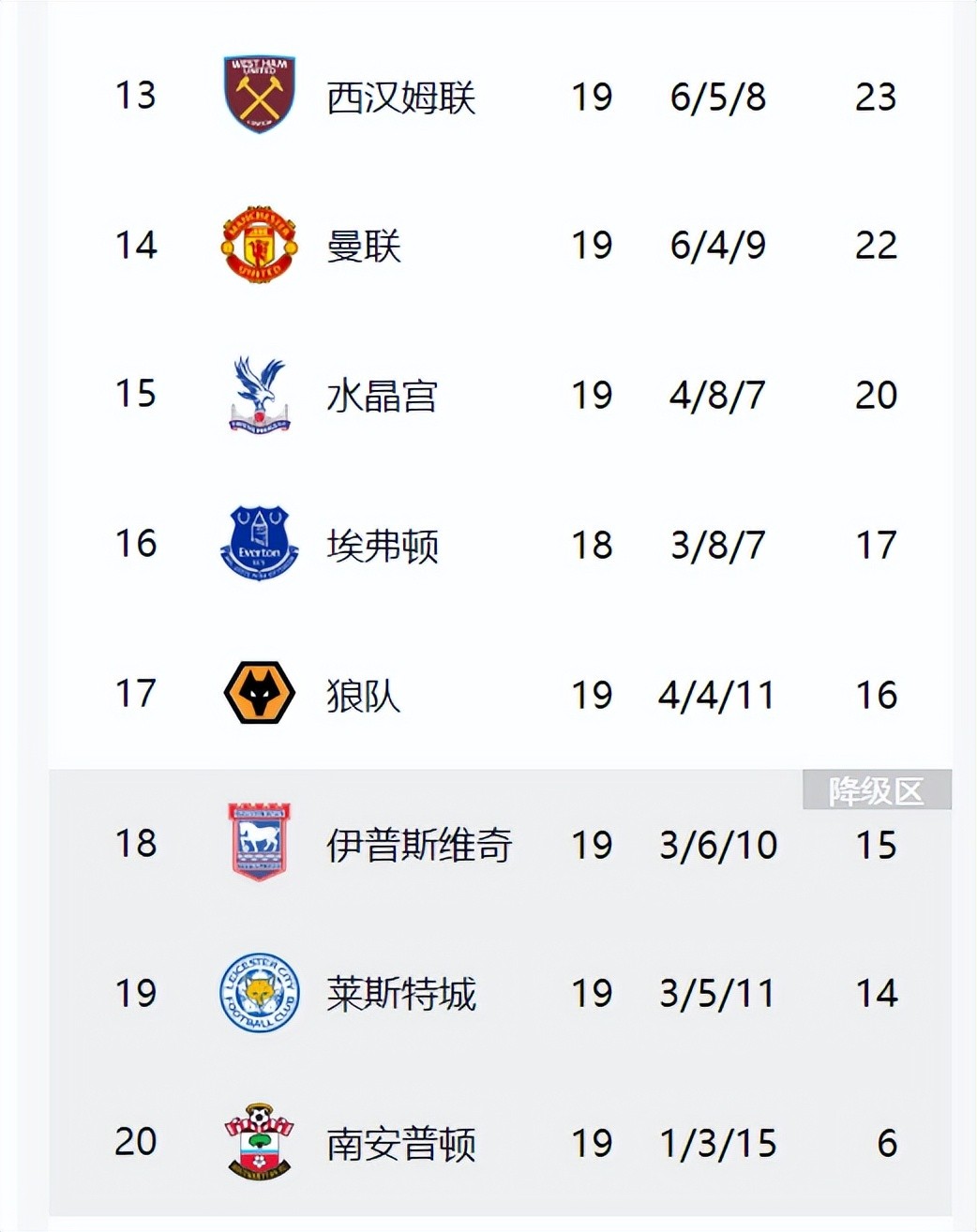Open the 曼联 team link
977x1232 pixels.
tap(364, 247)
